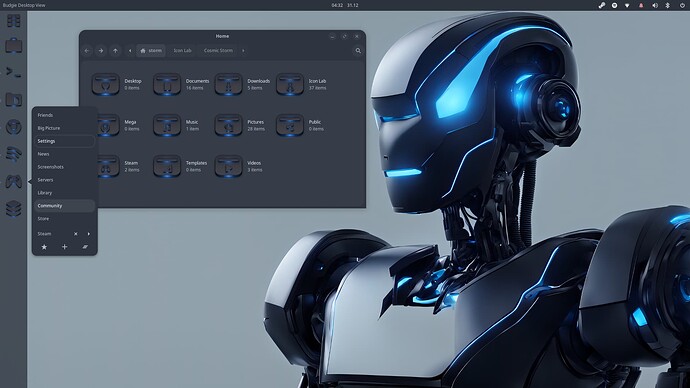Go forward in the Home file window

(101, 51)
